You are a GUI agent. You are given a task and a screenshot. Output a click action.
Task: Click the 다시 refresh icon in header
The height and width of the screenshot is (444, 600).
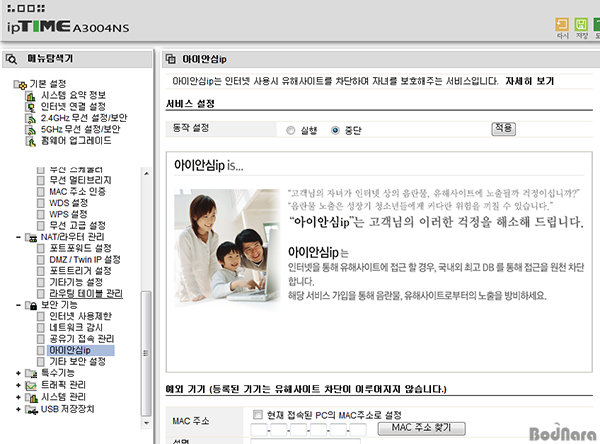[562, 25]
